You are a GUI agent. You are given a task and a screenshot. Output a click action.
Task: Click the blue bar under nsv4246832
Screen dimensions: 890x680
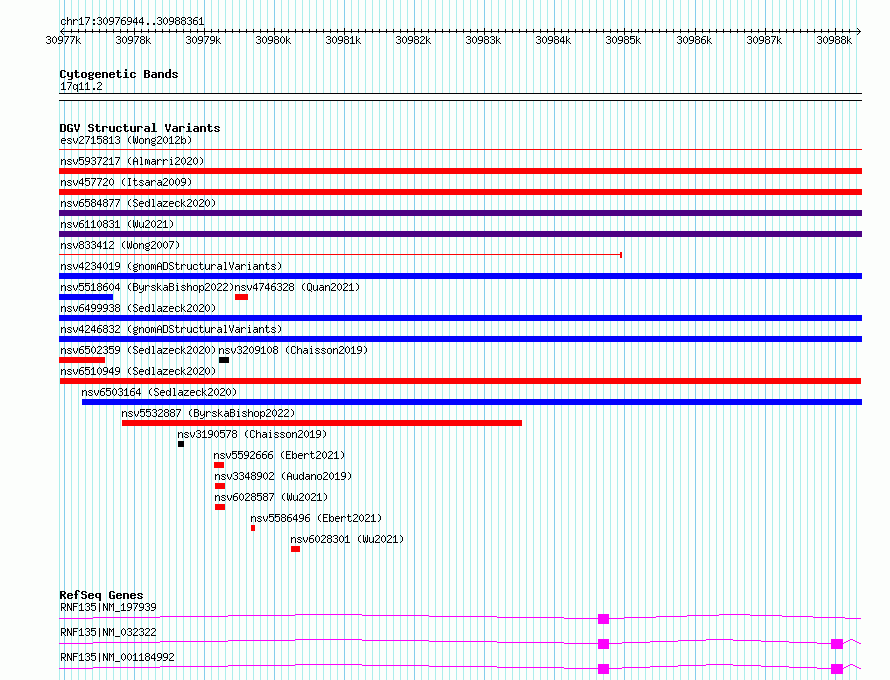460,339
